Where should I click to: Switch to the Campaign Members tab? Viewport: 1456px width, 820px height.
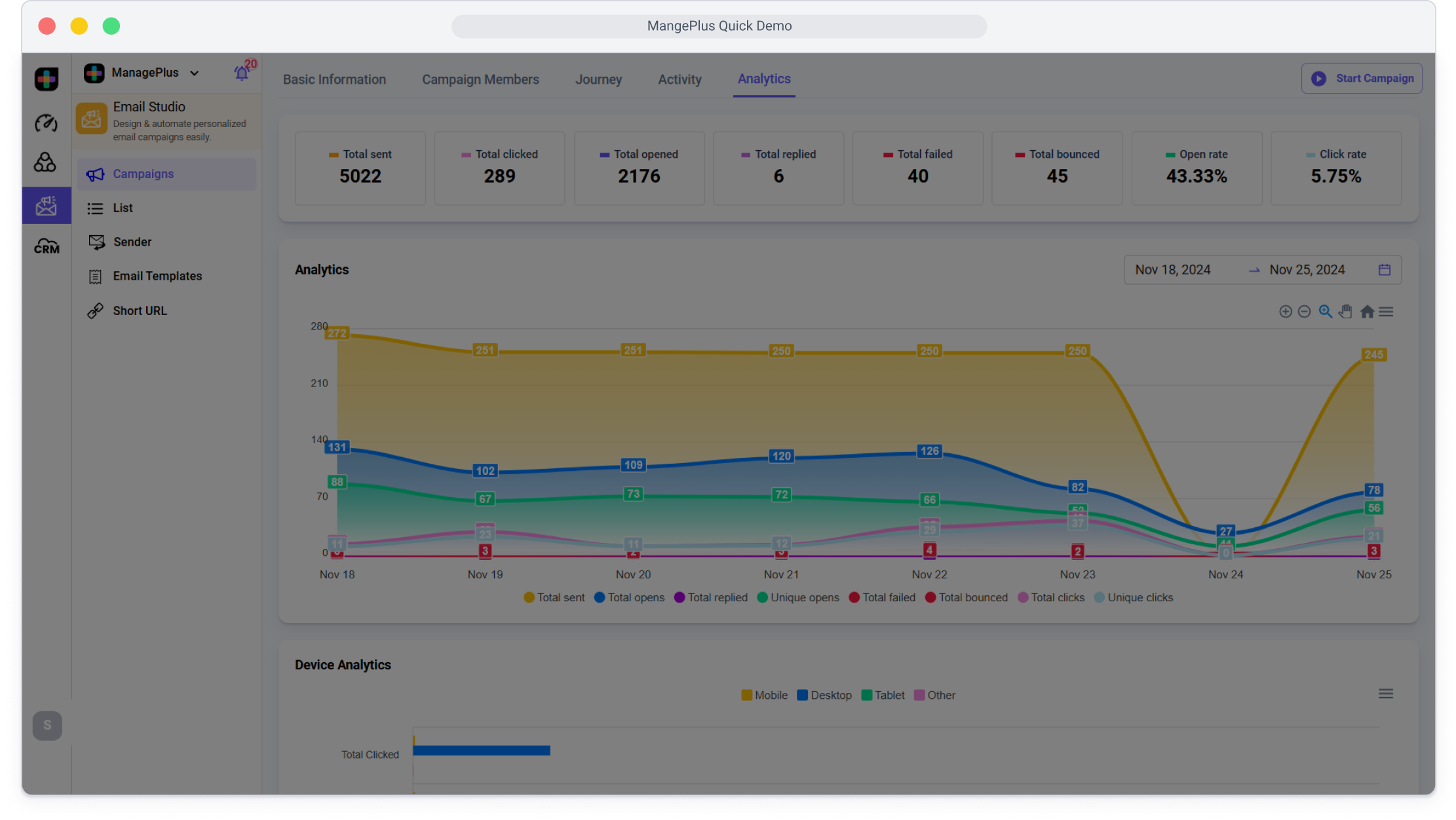click(x=480, y=79)
